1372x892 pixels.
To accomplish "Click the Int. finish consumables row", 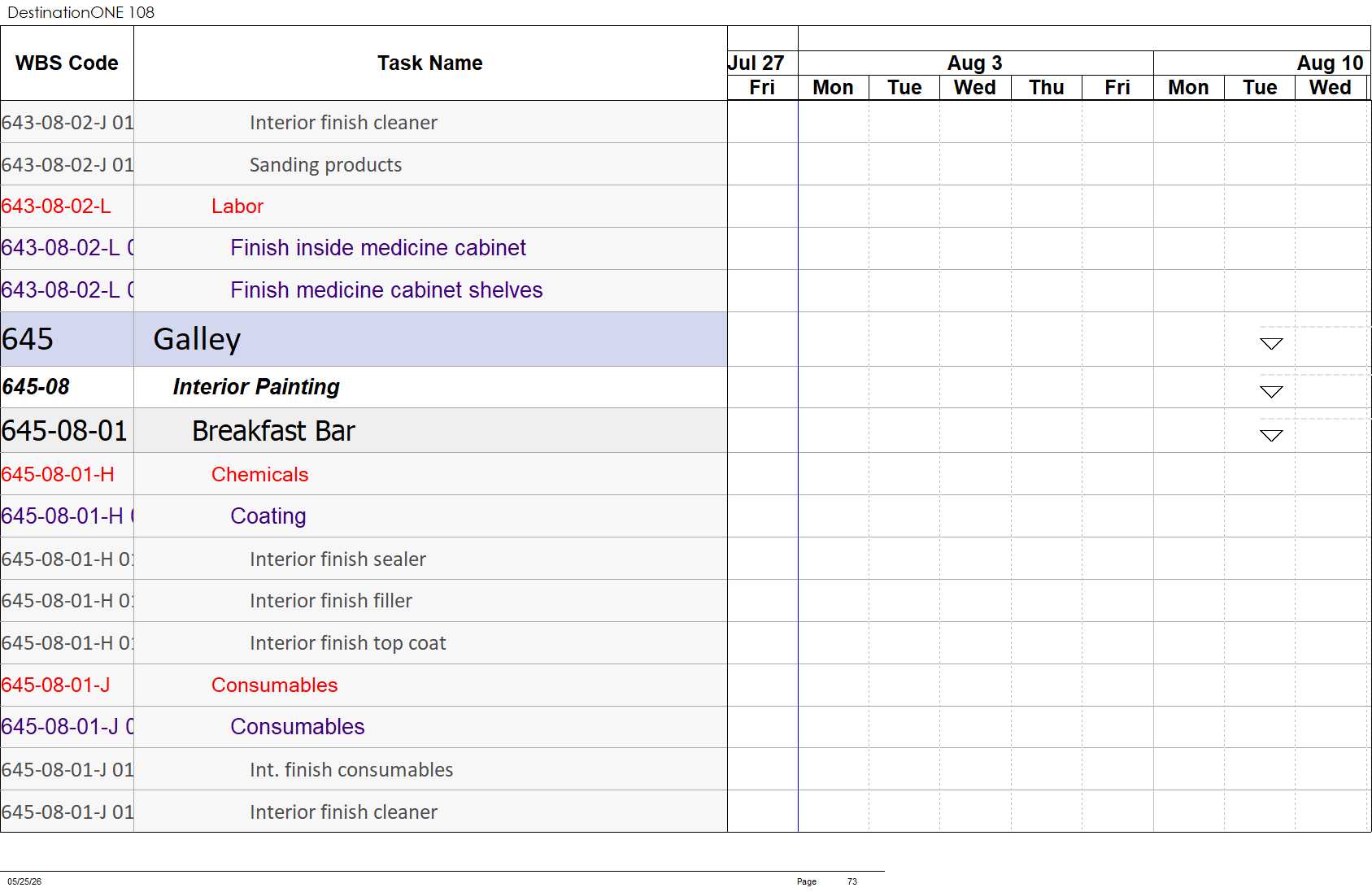I will [x=364, y=769].
